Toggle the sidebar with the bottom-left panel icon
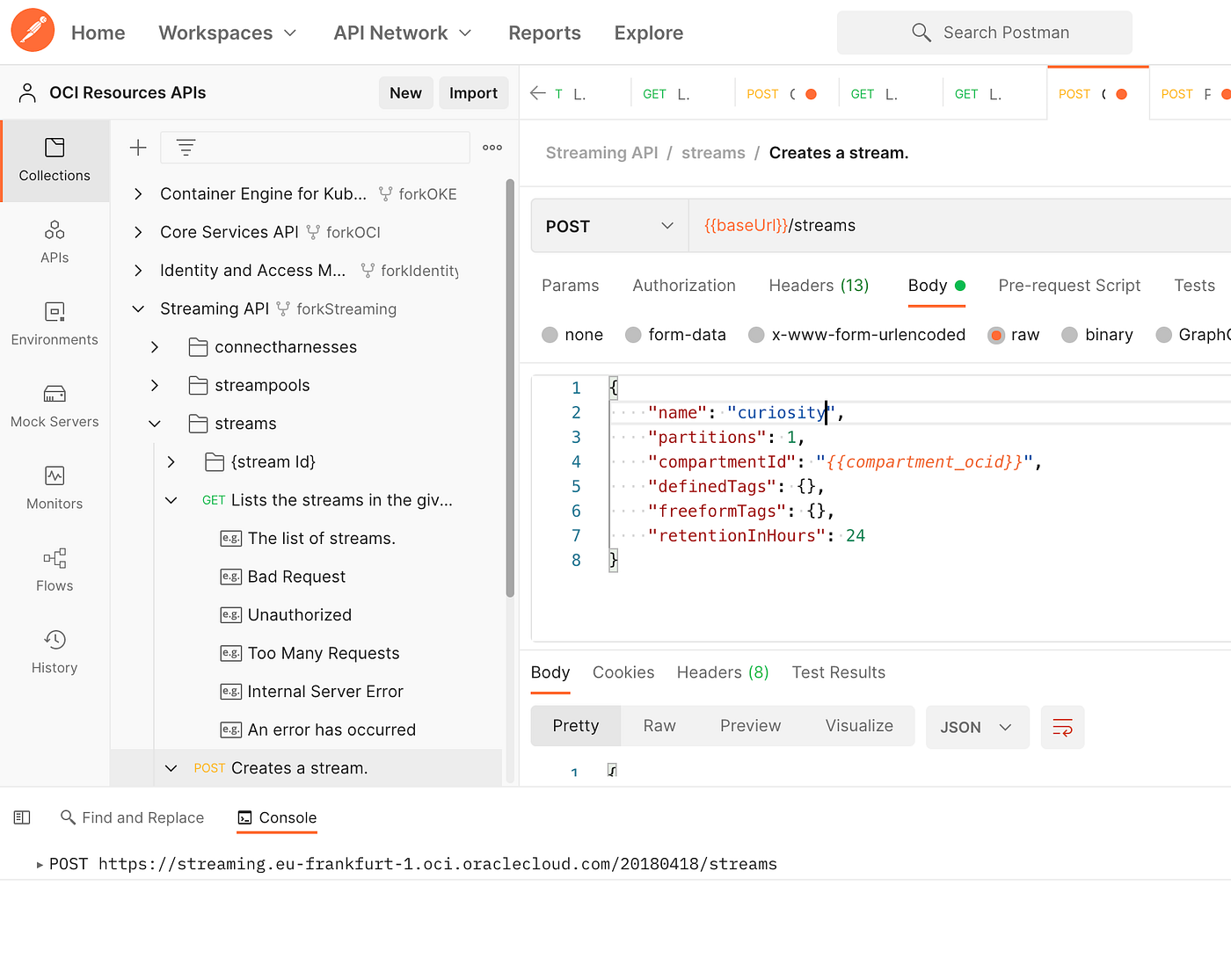1231x980 pixels. [x=22, y=817]
